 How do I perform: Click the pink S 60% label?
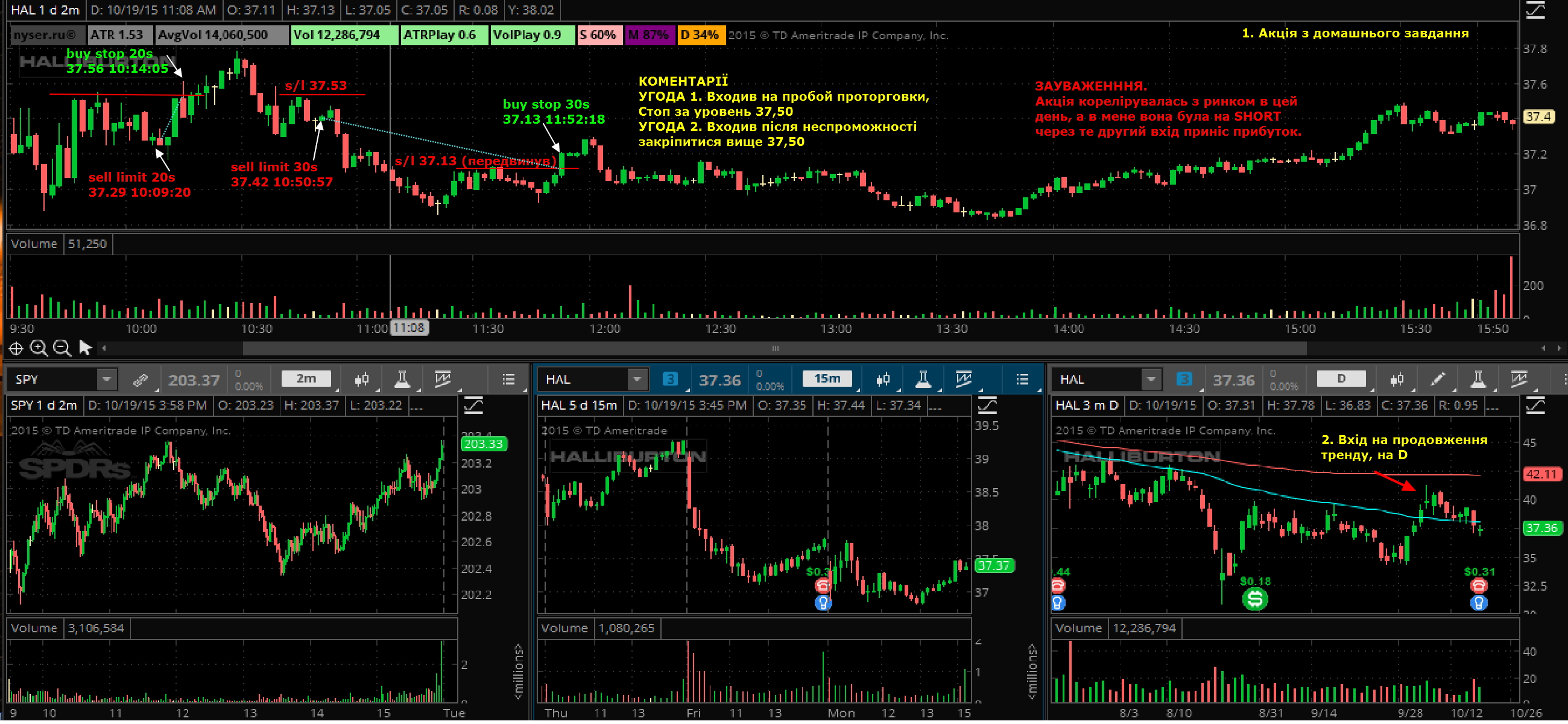(599, 36)
